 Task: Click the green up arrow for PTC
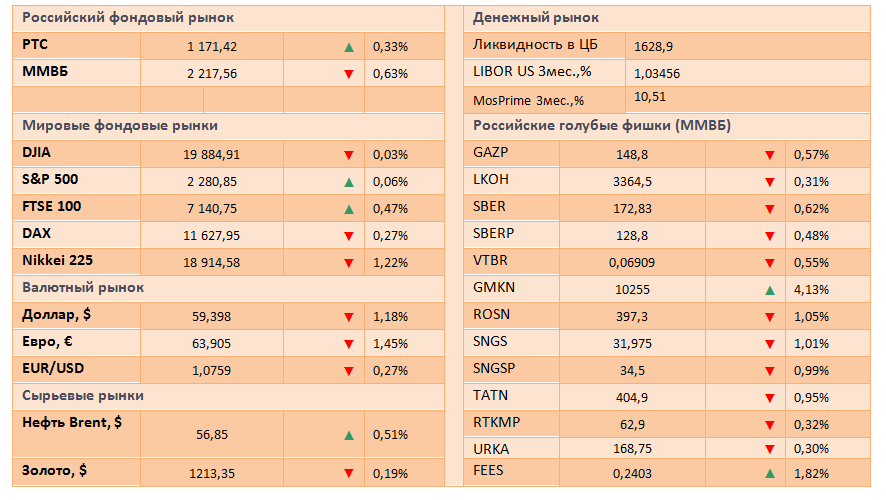(348, 46)
